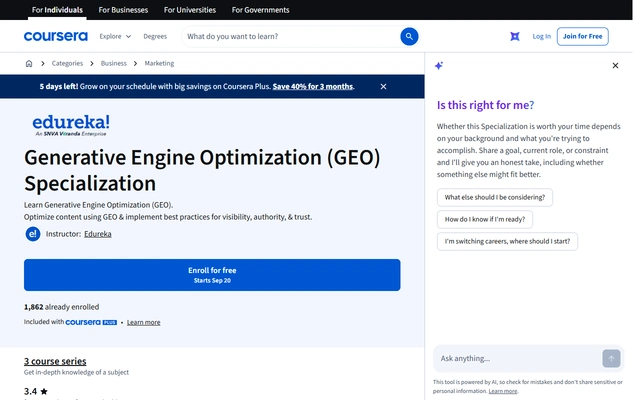Focus the 'Ask anything...' chat input
The width and height of the screenshot is (640, 400).
click(x=518, y=358)
